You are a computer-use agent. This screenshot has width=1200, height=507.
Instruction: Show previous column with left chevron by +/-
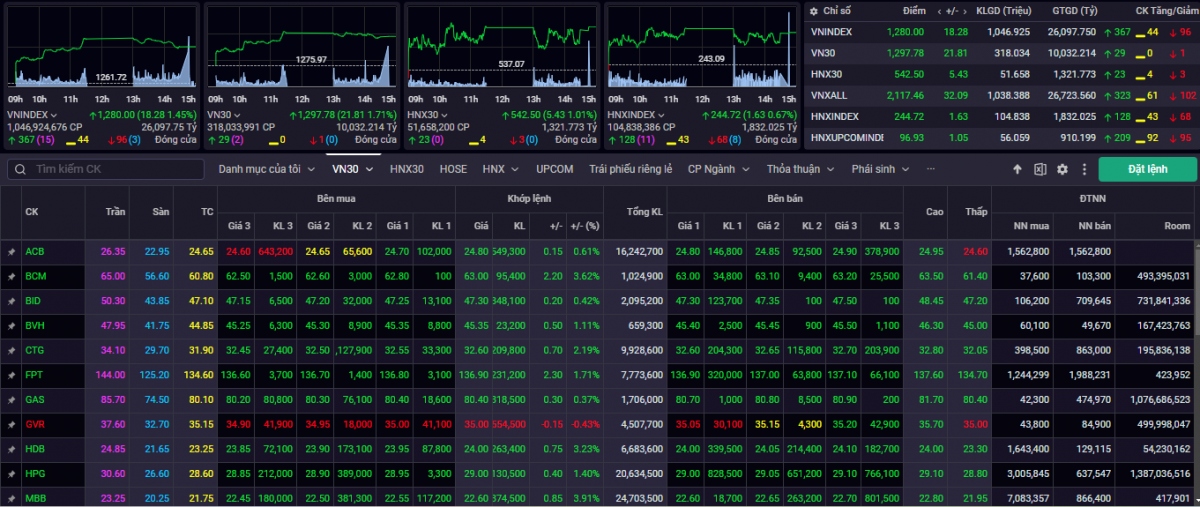pos(941,10)
